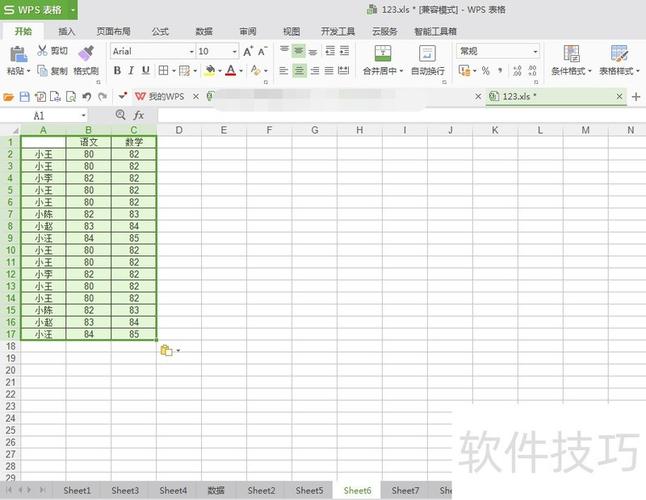Open number format 常规 dropdown
This screenshot has height=500, width=646.
[x=535, y=51]
